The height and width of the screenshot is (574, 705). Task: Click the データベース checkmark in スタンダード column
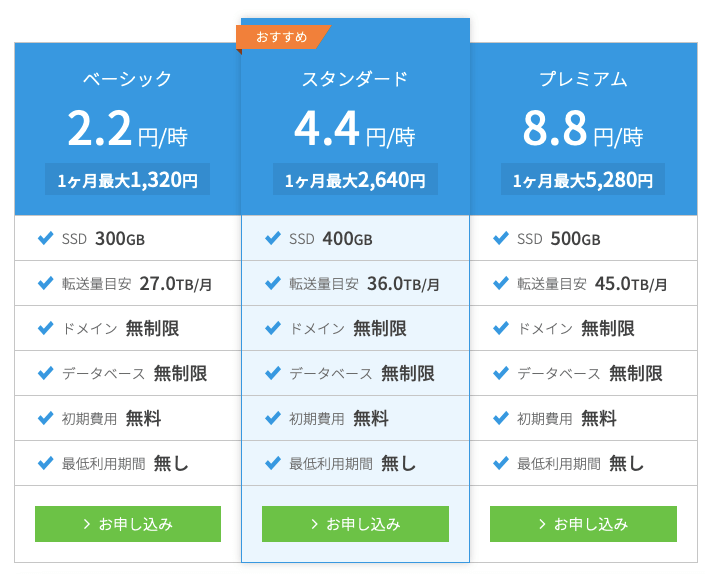[273, 373]
